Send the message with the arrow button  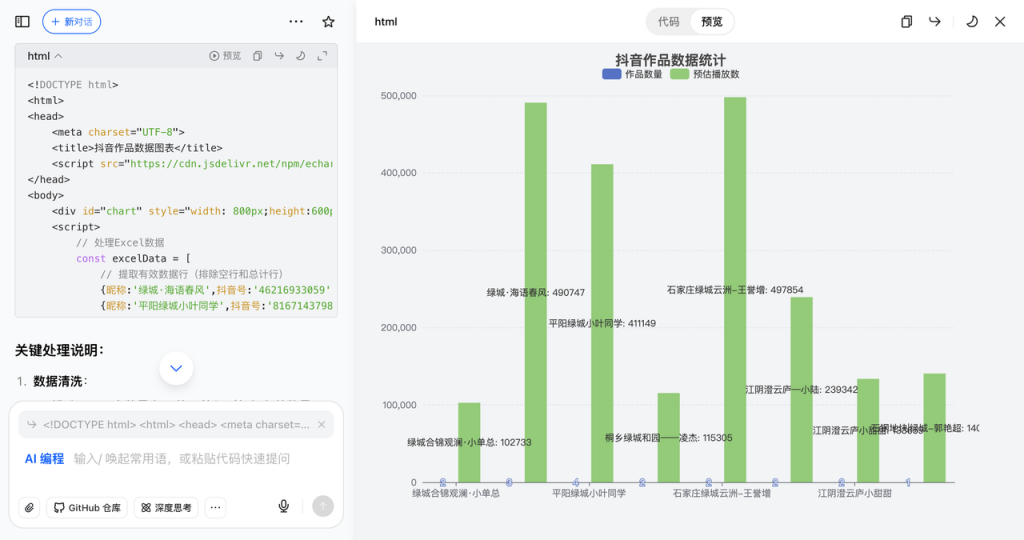(x=323, y=506)
